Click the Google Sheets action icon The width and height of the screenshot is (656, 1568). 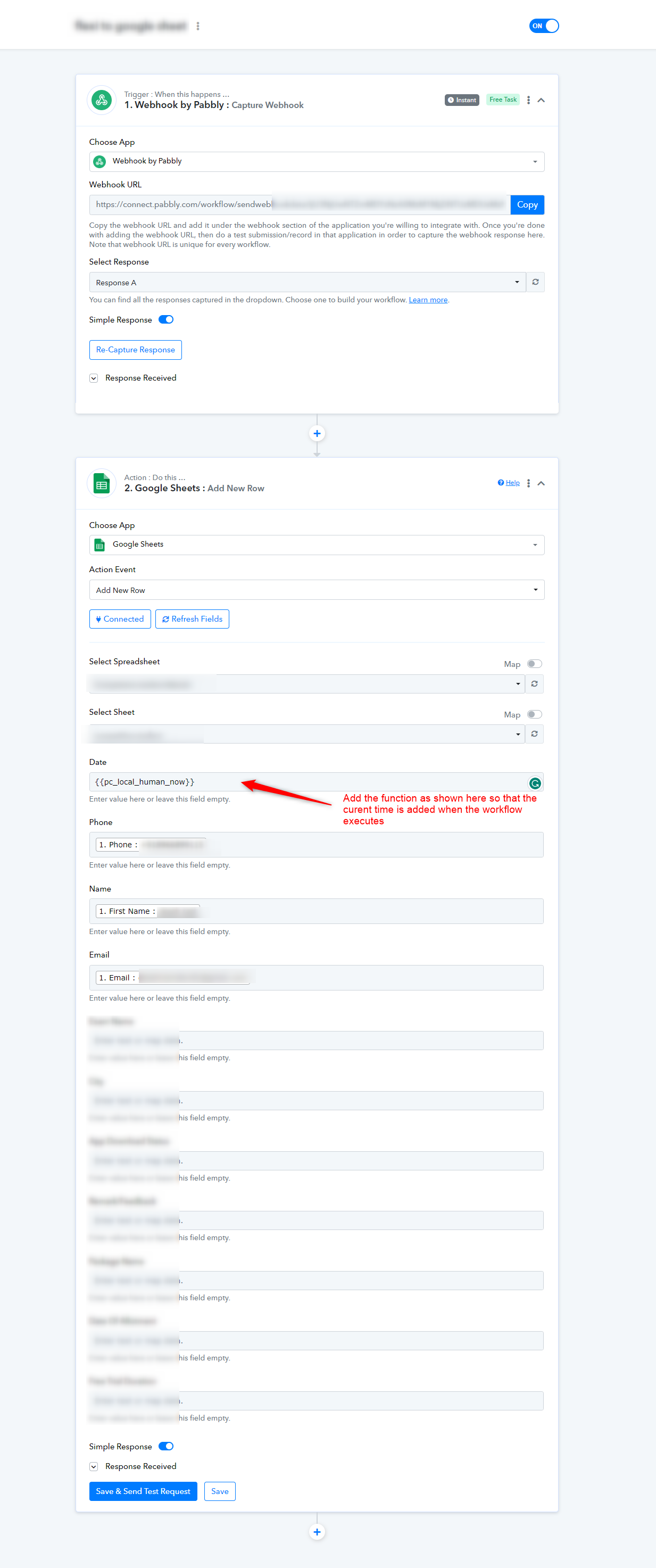point(102,484)
